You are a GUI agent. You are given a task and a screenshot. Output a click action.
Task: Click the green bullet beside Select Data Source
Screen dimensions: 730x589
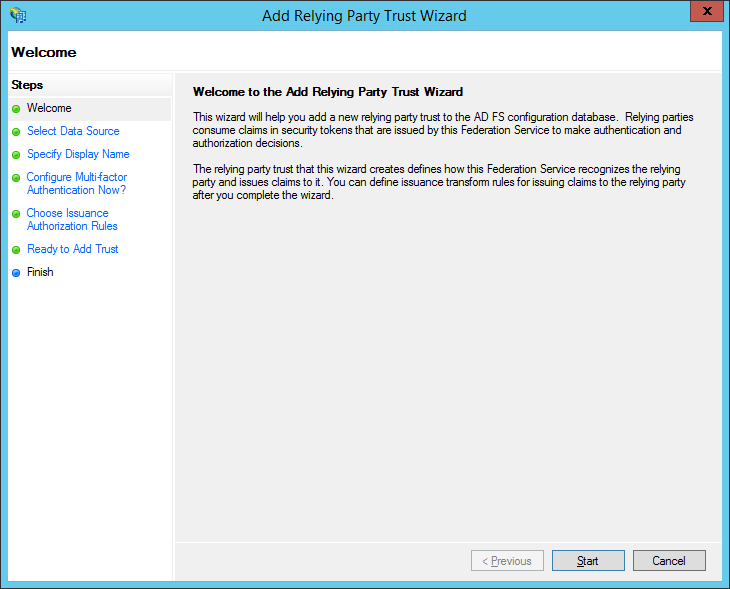tap(16, 132)
